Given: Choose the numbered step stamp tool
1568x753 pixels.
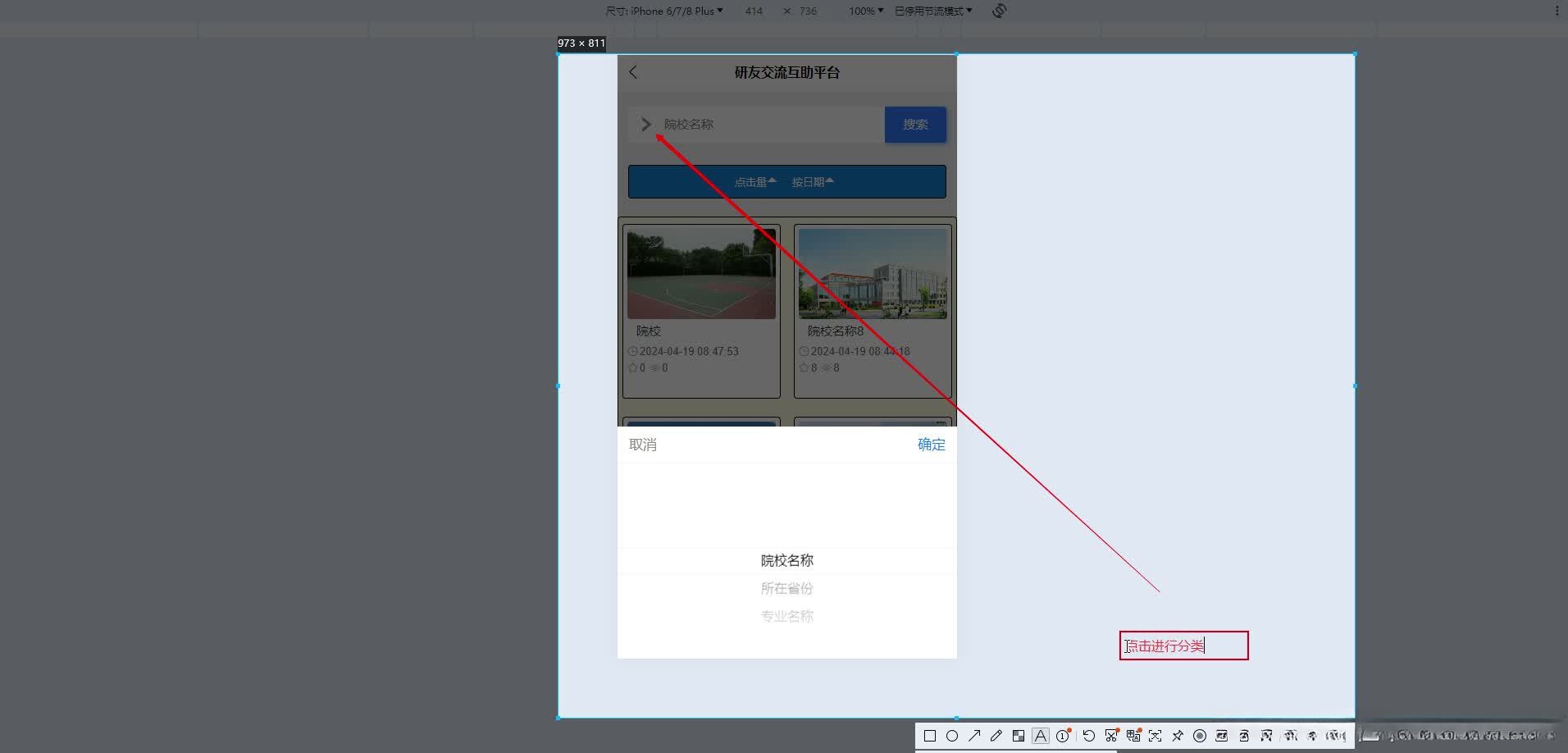Looking at the screenshot, I should (x=1063, y=736).
